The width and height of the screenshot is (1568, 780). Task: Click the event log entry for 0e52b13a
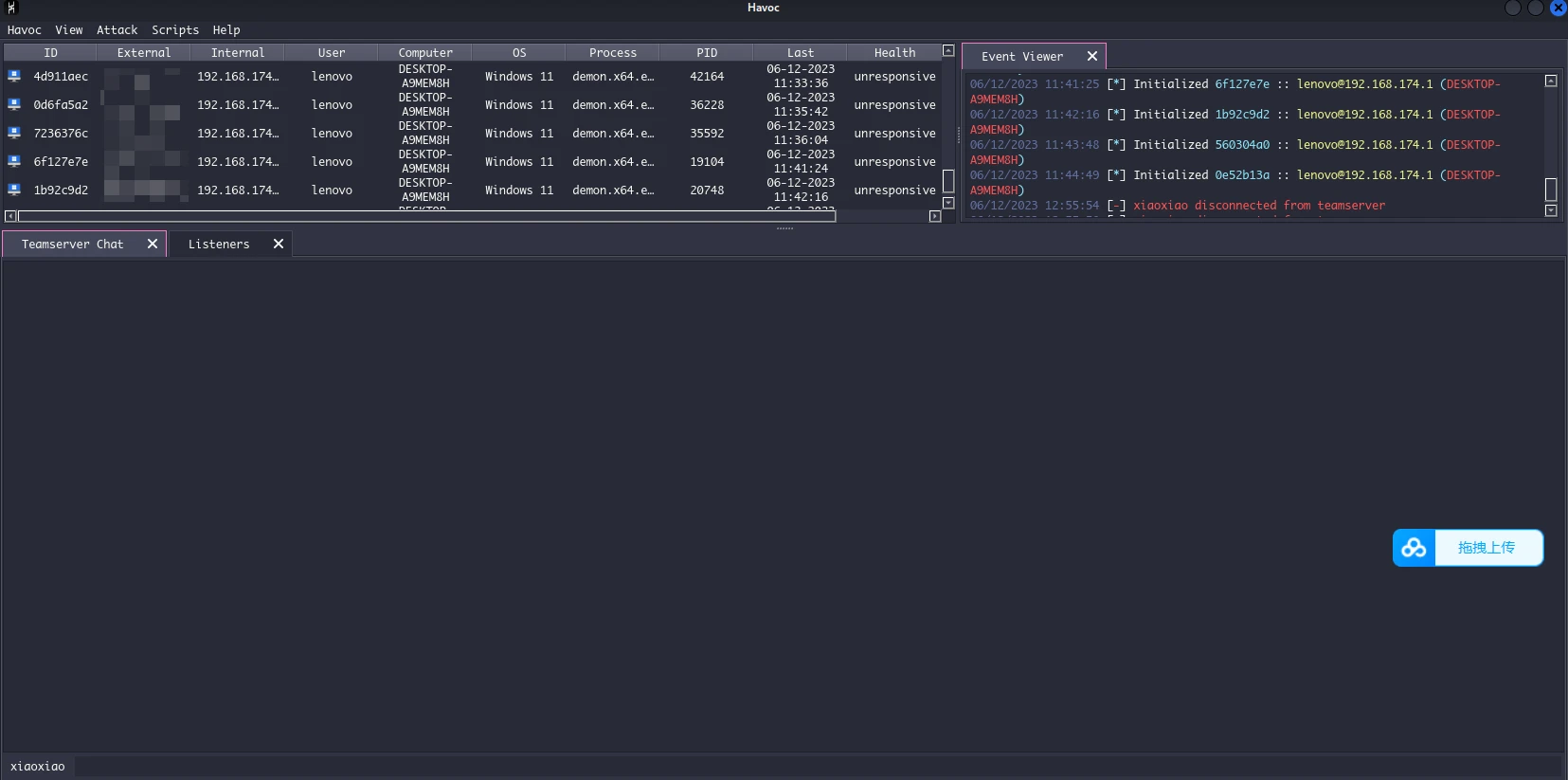tap(1235, 183)
